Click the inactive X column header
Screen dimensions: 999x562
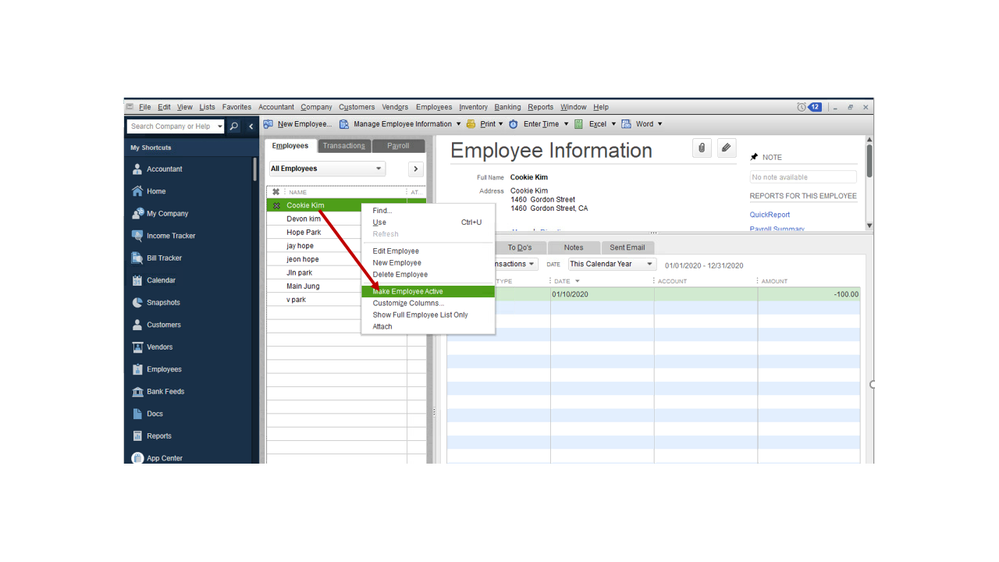(x=276, y=192)
